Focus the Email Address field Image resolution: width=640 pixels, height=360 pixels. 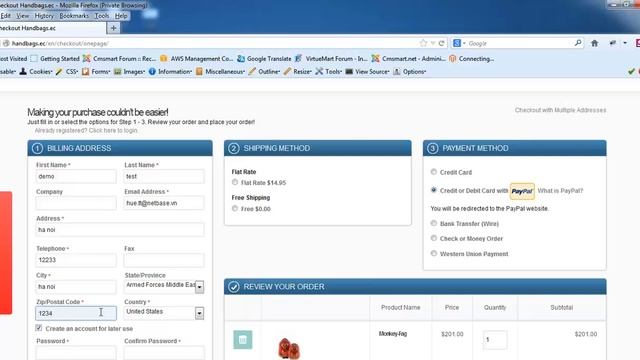[164, 203]
